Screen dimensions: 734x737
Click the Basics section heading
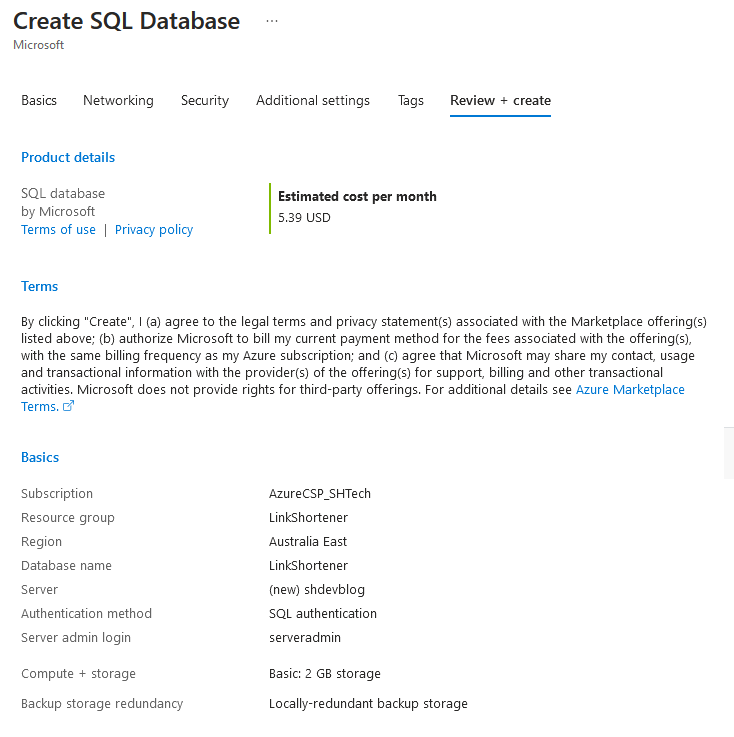40,457
